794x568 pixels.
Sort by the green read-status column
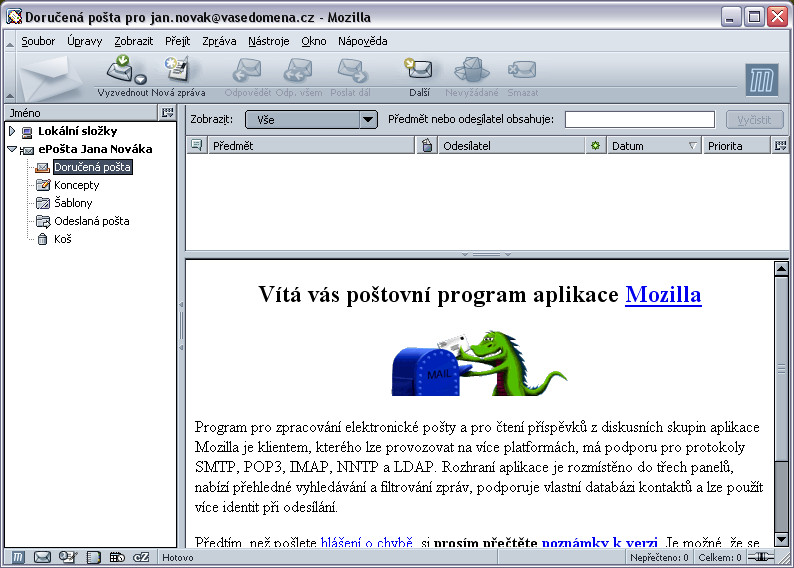596,145
